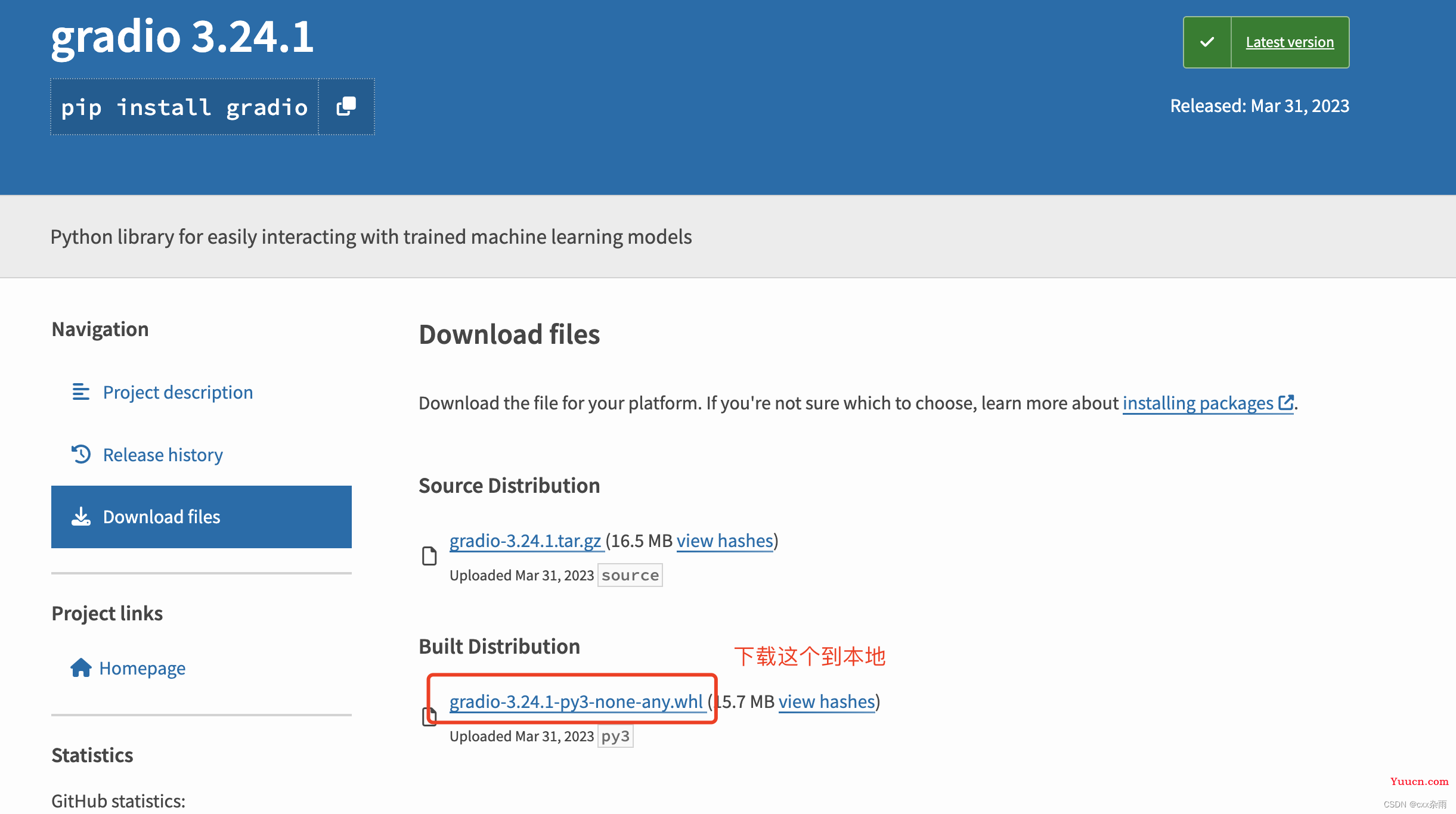
Task: Open Release history navigation item
Action: pyautogui.click(x=163, y=455)
